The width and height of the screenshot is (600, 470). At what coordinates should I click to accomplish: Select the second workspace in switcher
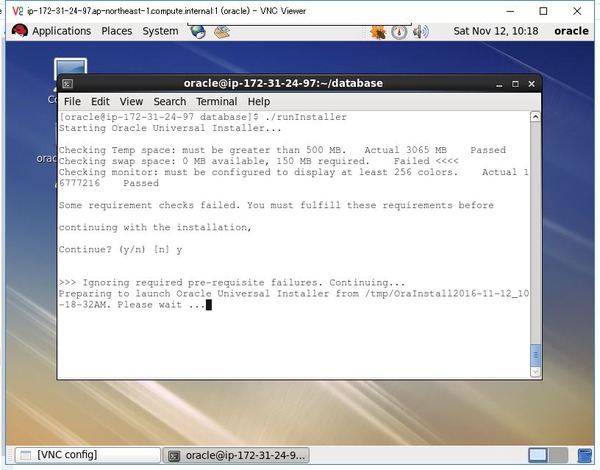pyautogui.click(x=558, y=455)
